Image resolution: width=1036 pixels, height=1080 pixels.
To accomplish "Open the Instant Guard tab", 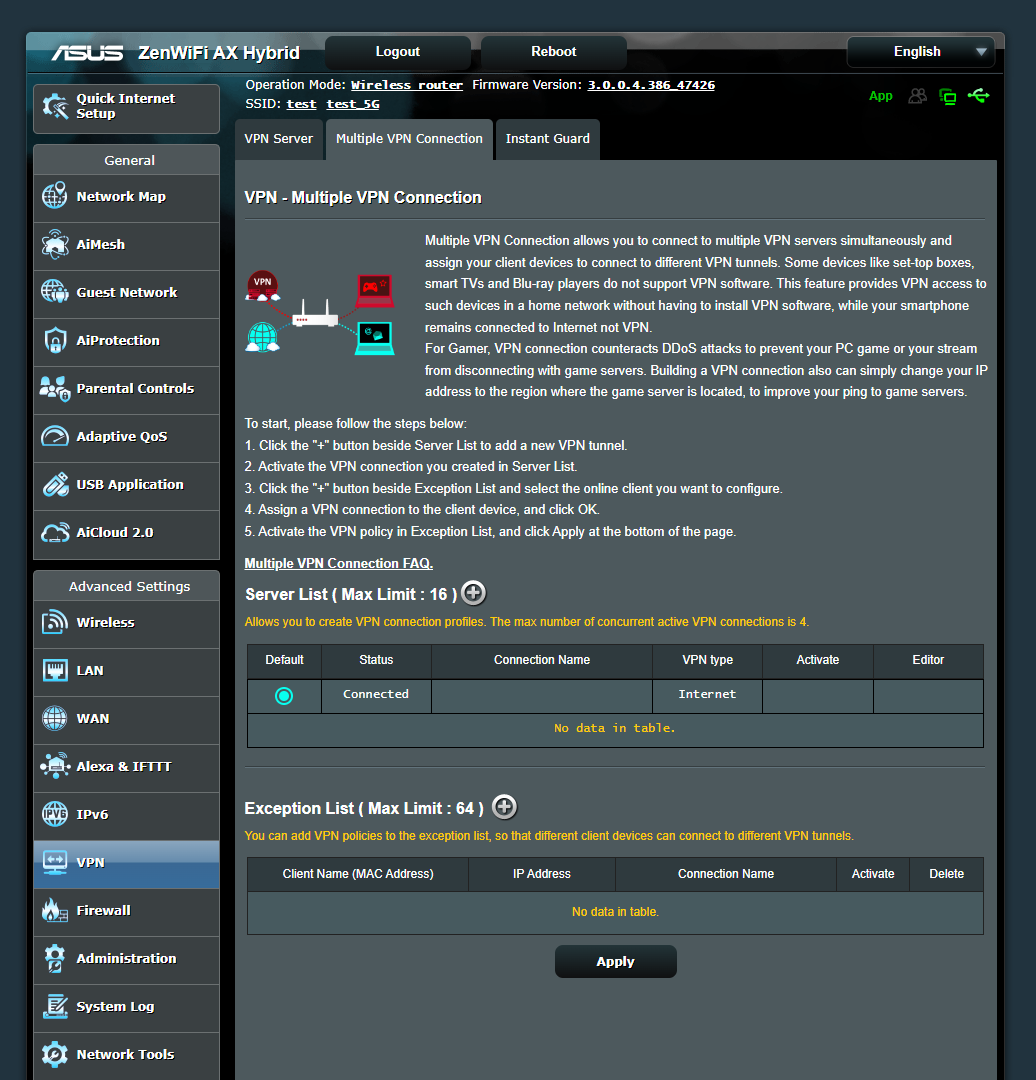I will point(547,140).
